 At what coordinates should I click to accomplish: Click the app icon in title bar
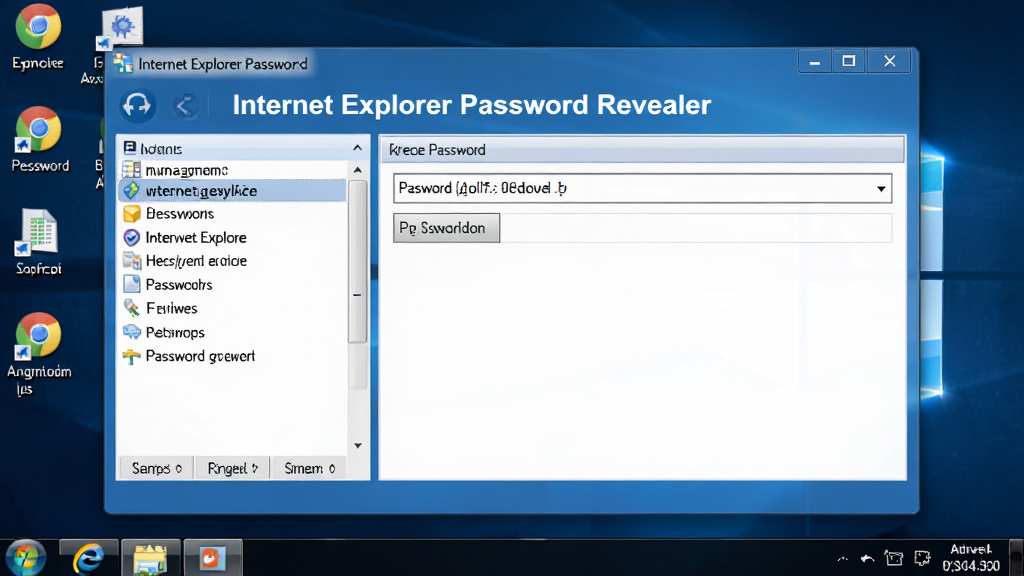click(123, 63)
